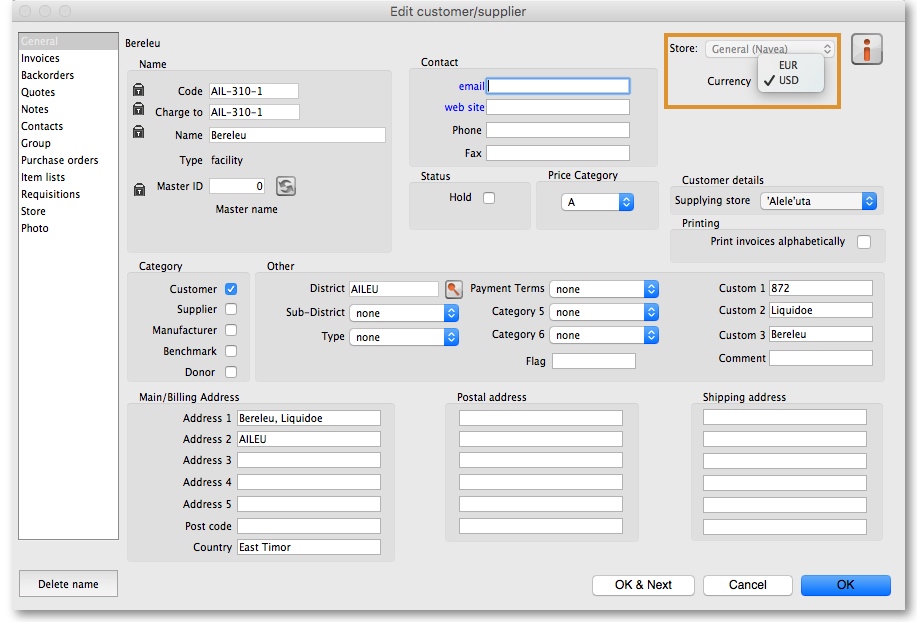
Task: Open the Price Category dropdown
Action: [x=598, y=202]
